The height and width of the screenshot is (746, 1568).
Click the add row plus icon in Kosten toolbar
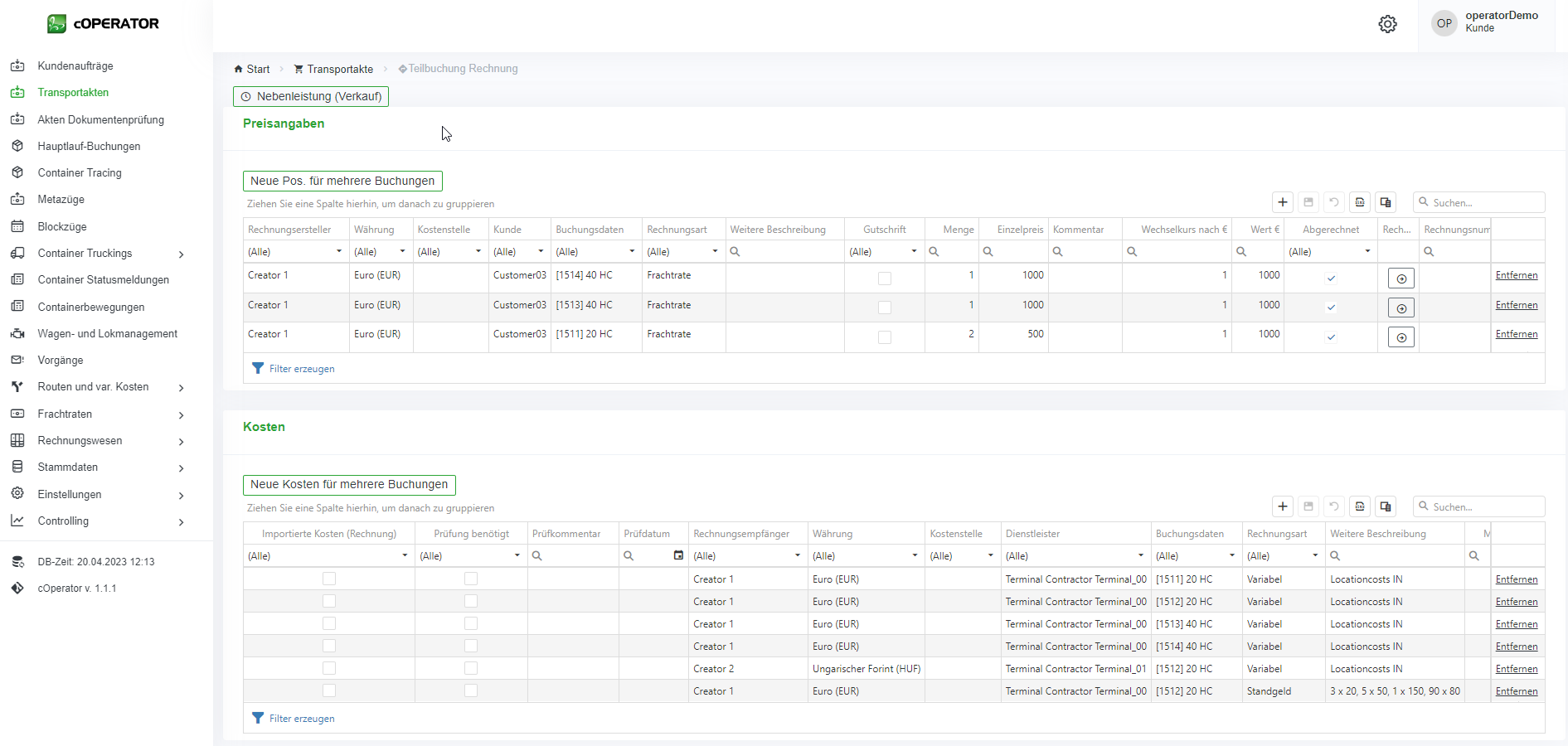(x=1283, y=506)
